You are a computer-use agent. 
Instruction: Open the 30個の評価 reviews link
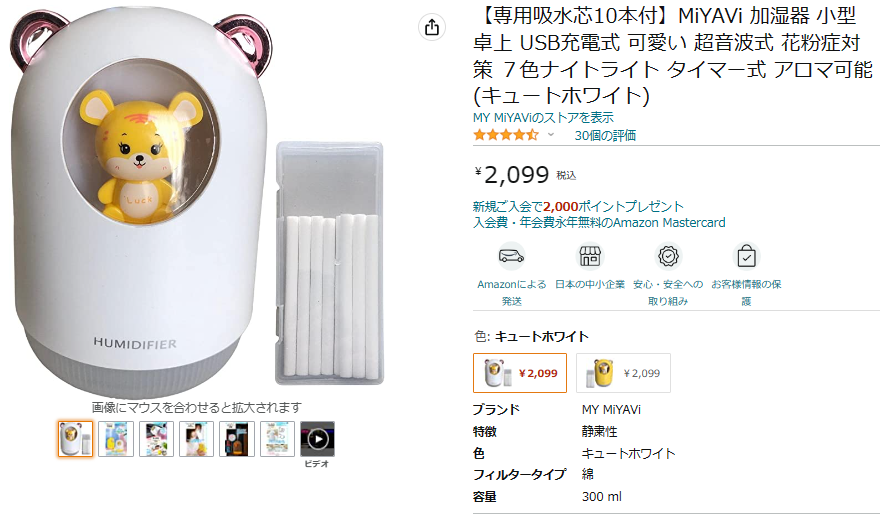point(605,135)
